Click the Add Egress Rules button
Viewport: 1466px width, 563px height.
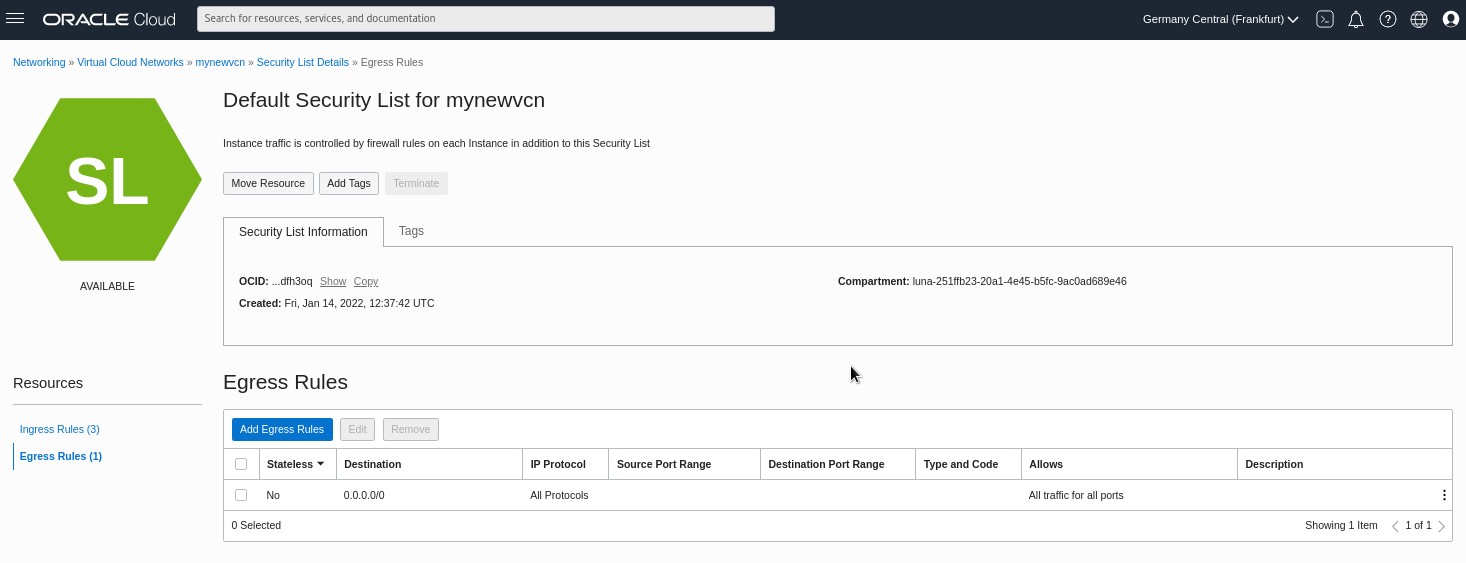282,429
